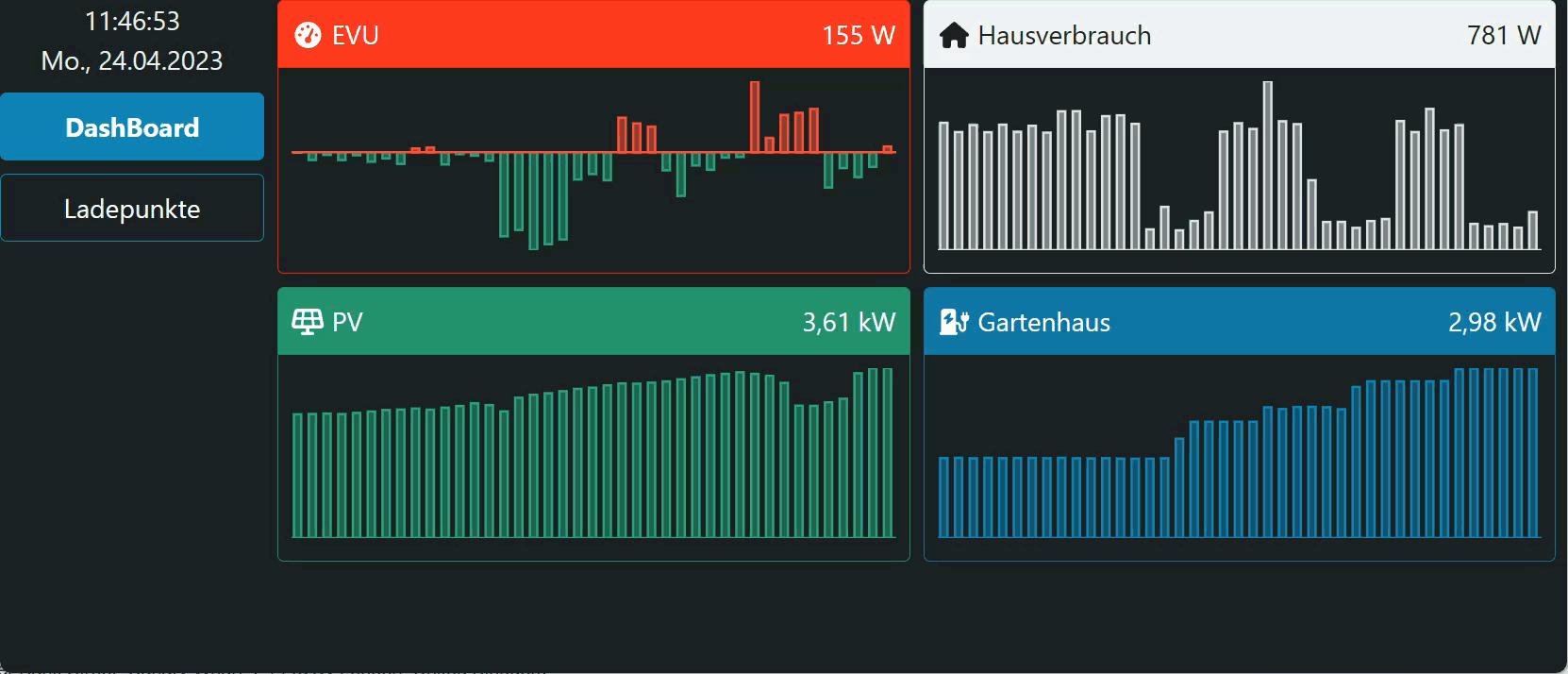This screenshot has width=1568, height=674.
Task: Click the PV solar panel icon
Action: [308, 322]
